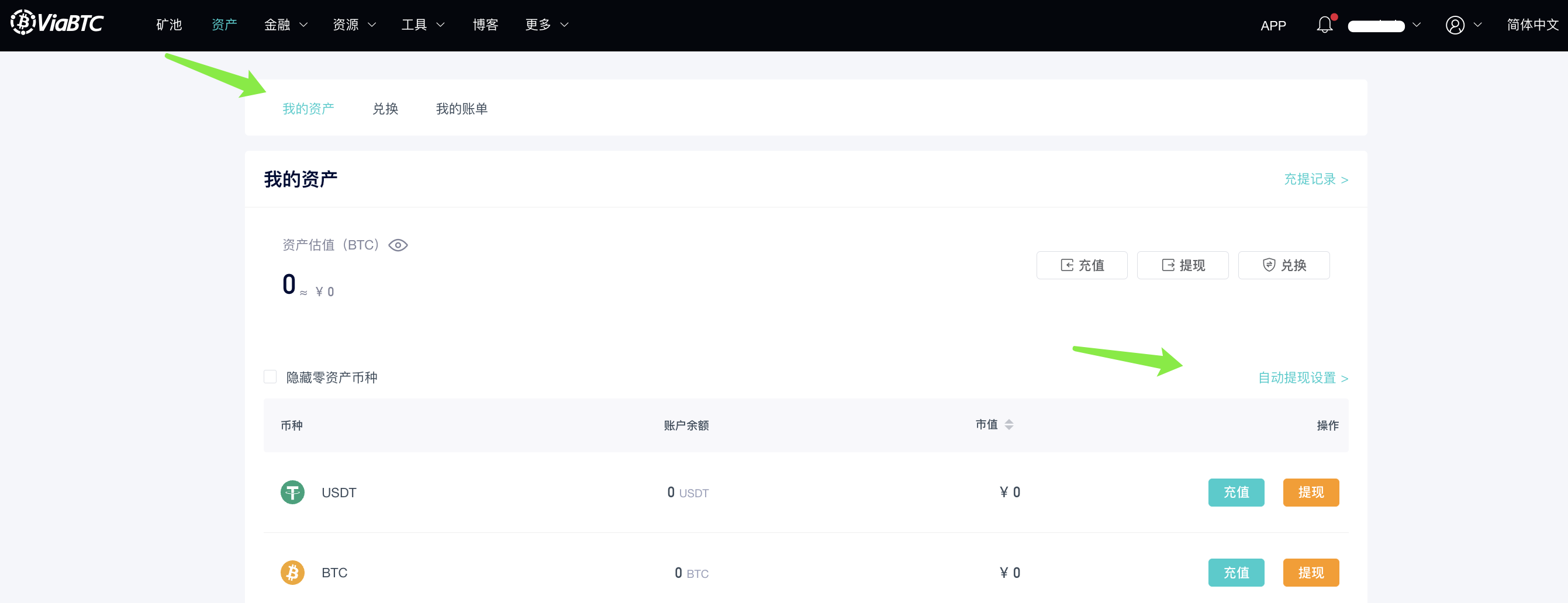Click orange 提现 button for USDT
The height and width of the screenshot is (603, 1568).
[1311, 492]
